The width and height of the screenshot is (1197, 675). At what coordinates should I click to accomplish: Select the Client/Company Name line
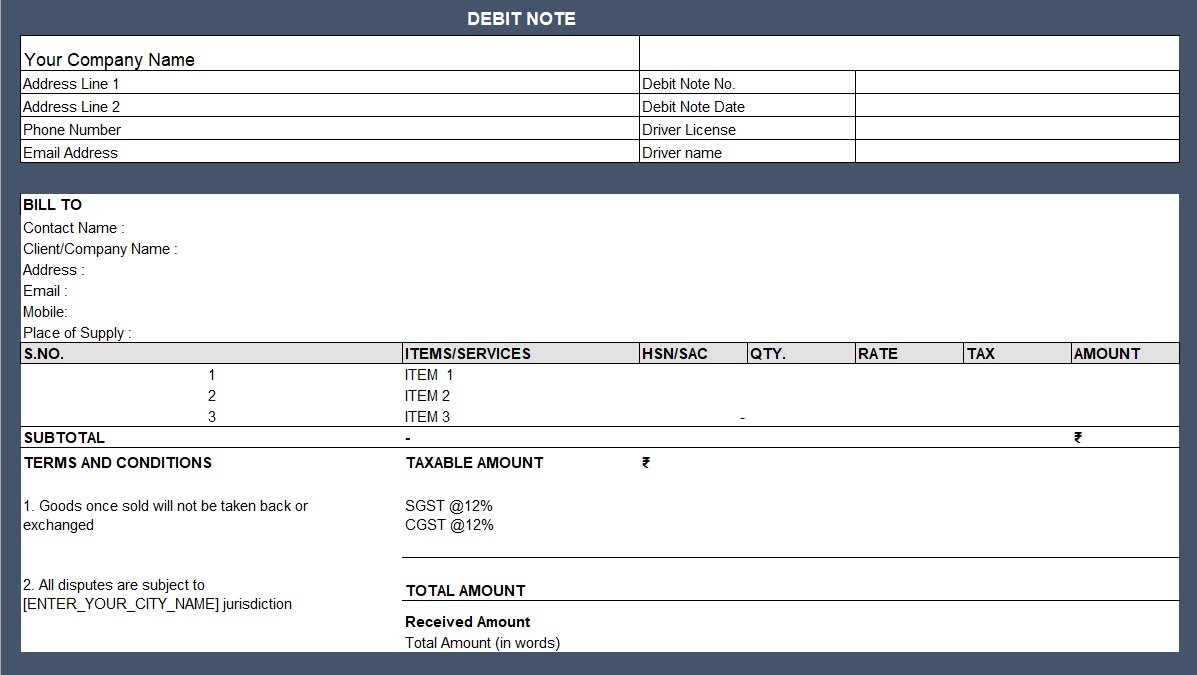pos(99,248)
